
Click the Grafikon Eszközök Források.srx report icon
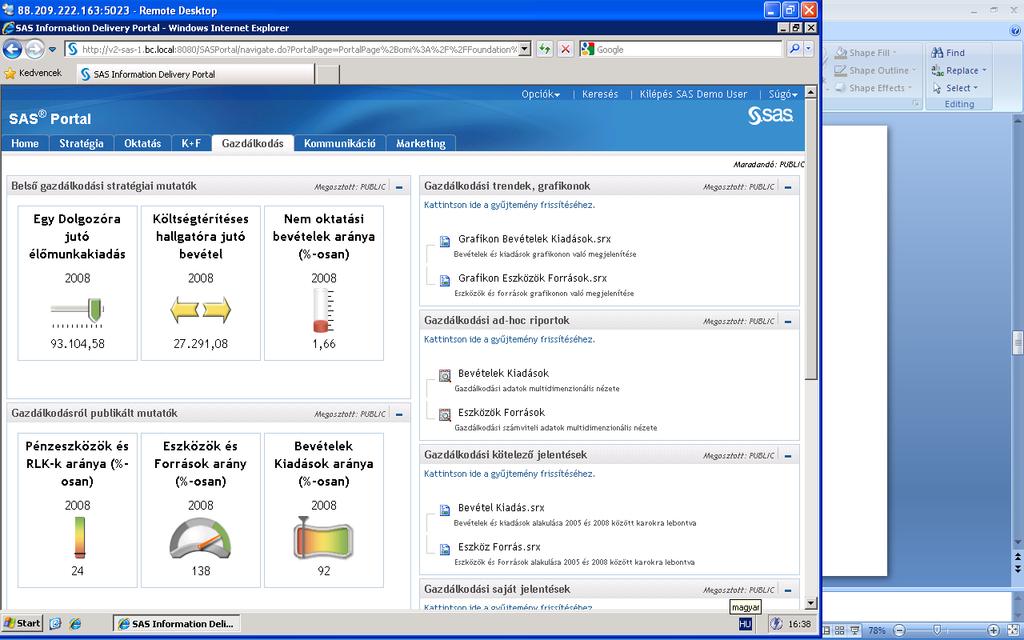point(445,280)
